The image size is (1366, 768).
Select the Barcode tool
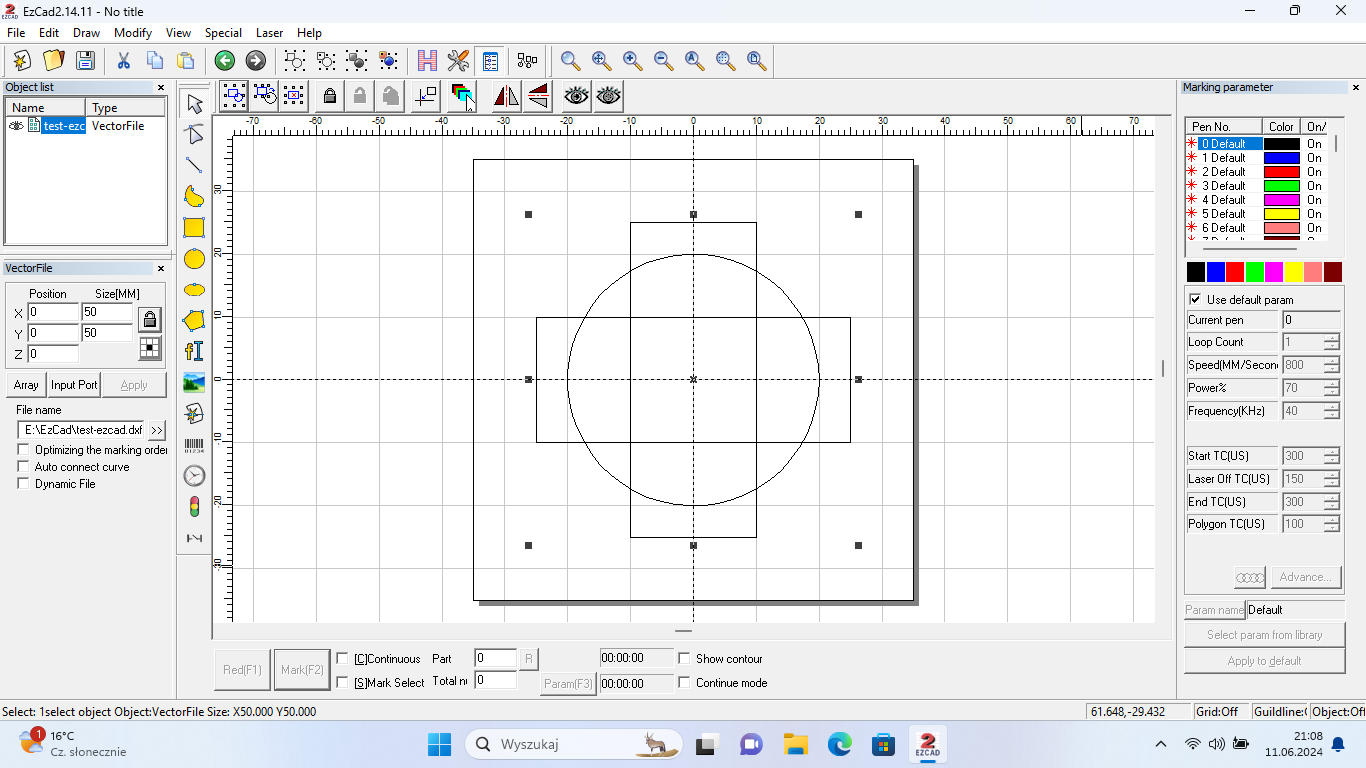point(195,446)
